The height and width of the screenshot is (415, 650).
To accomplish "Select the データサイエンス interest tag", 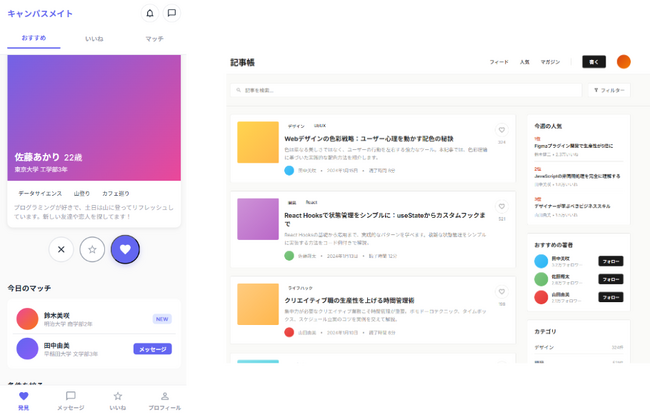I will point(40,193).
